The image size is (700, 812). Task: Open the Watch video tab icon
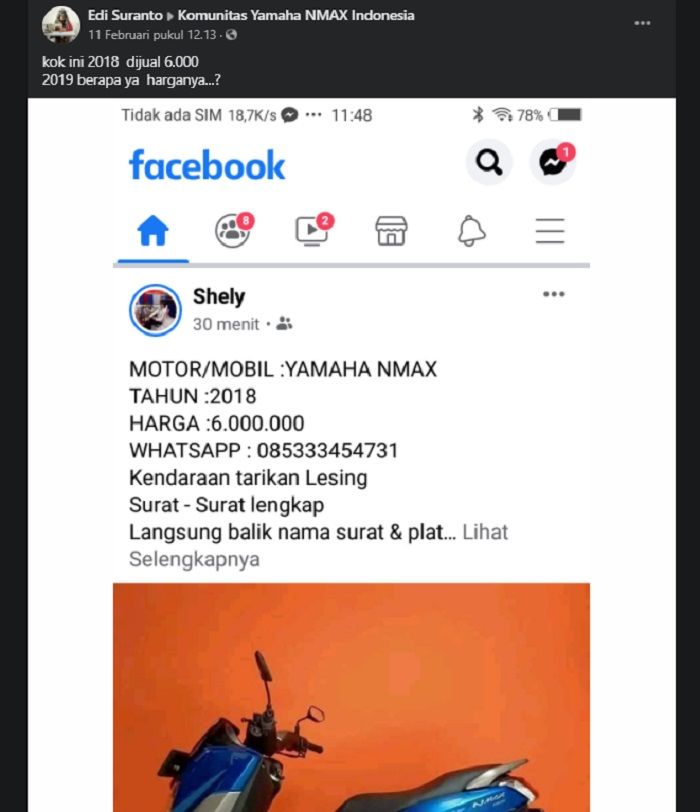coord(313,229)
